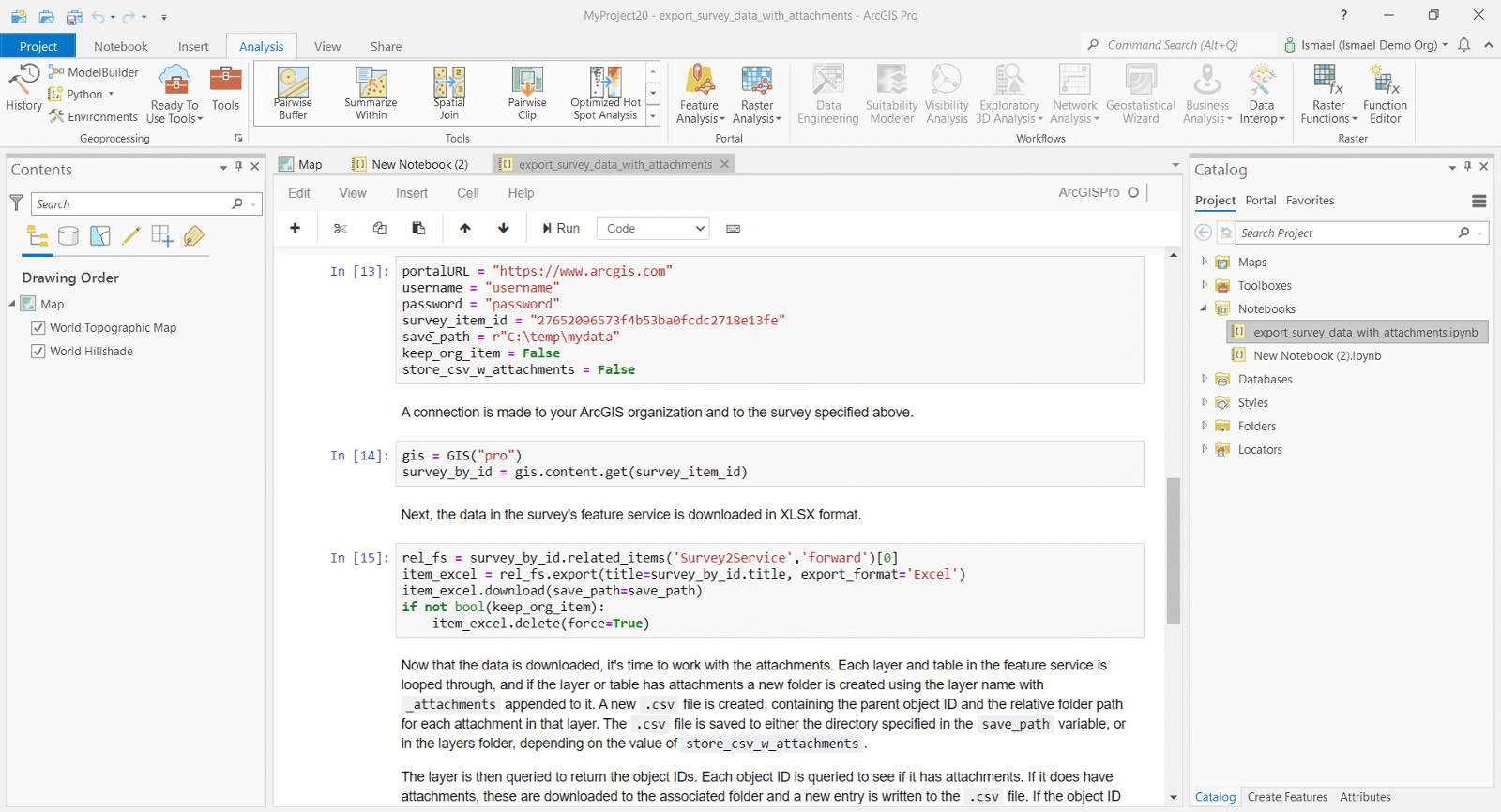Open the notebook Cell menu
The image size is (1501, 812).
point(468,193)
